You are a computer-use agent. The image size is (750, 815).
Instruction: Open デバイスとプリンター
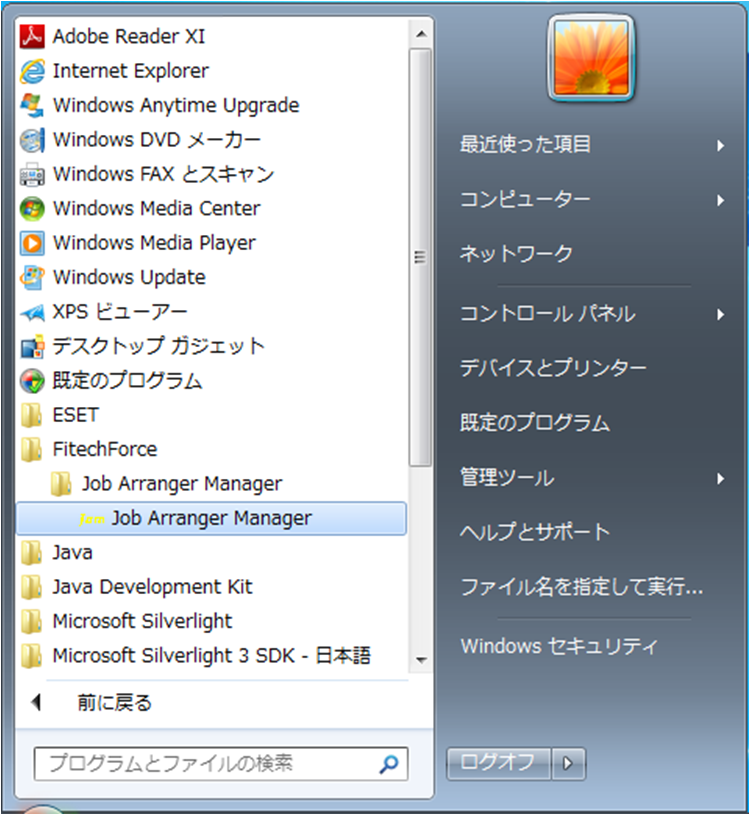pyautogui.click(x=553, y=368)
